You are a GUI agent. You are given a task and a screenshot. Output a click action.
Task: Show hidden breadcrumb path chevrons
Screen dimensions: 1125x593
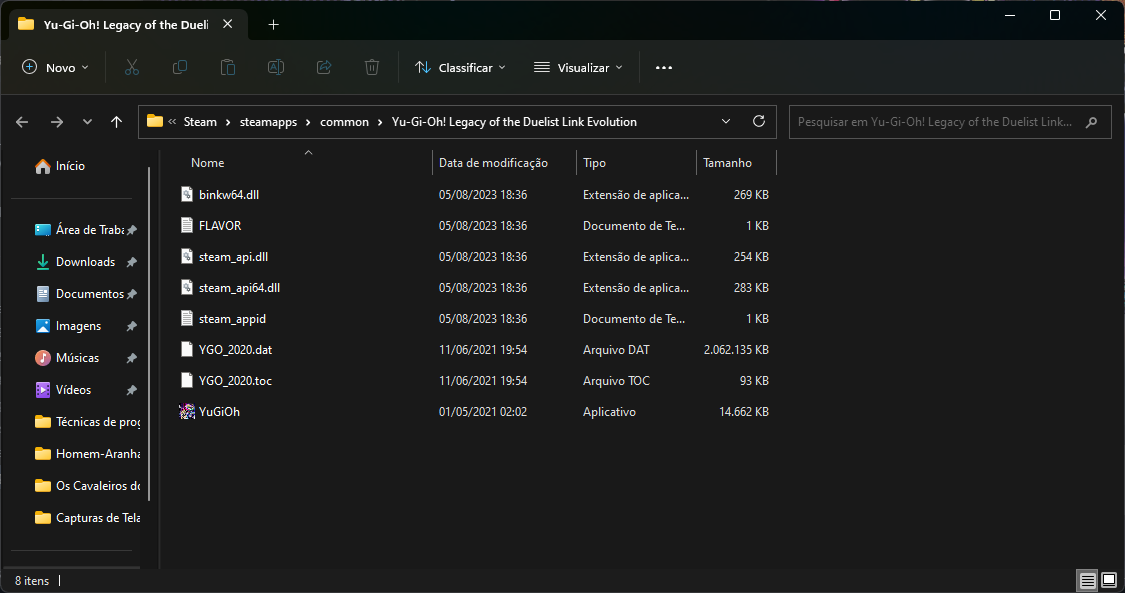click(x=172, y=122)
